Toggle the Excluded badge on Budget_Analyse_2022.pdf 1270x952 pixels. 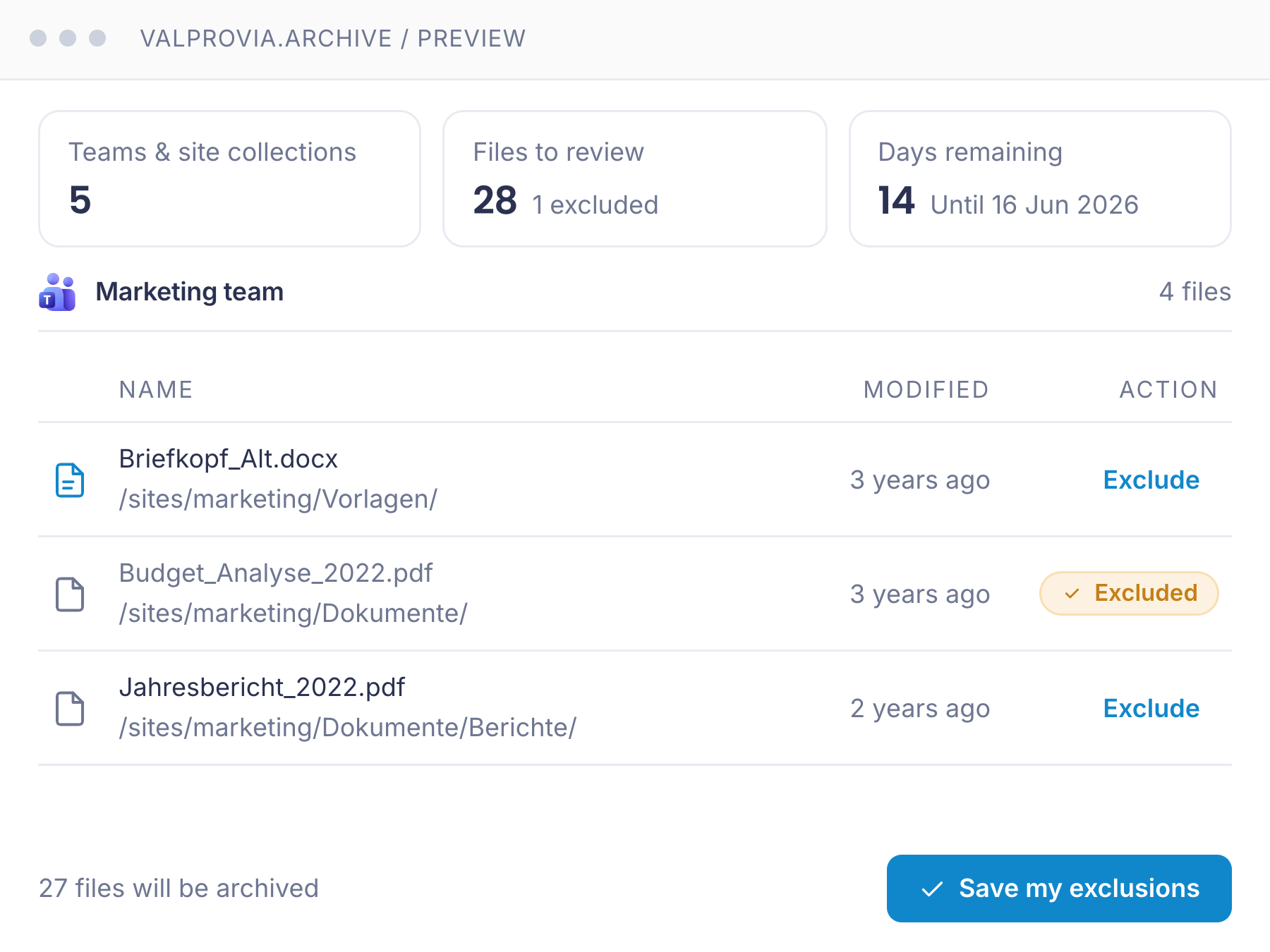click(1129, 593)
